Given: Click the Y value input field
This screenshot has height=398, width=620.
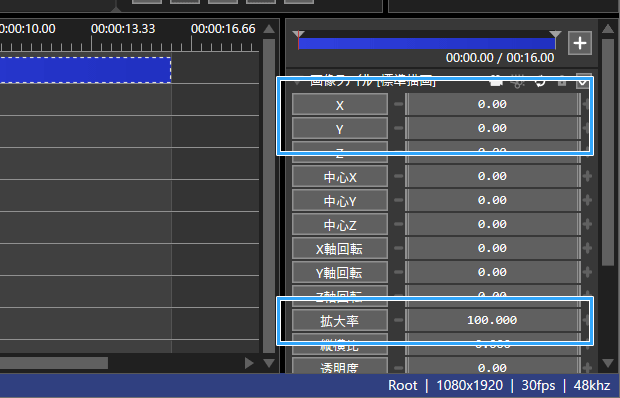Looking at the screenshot, I should pos(492,128).
